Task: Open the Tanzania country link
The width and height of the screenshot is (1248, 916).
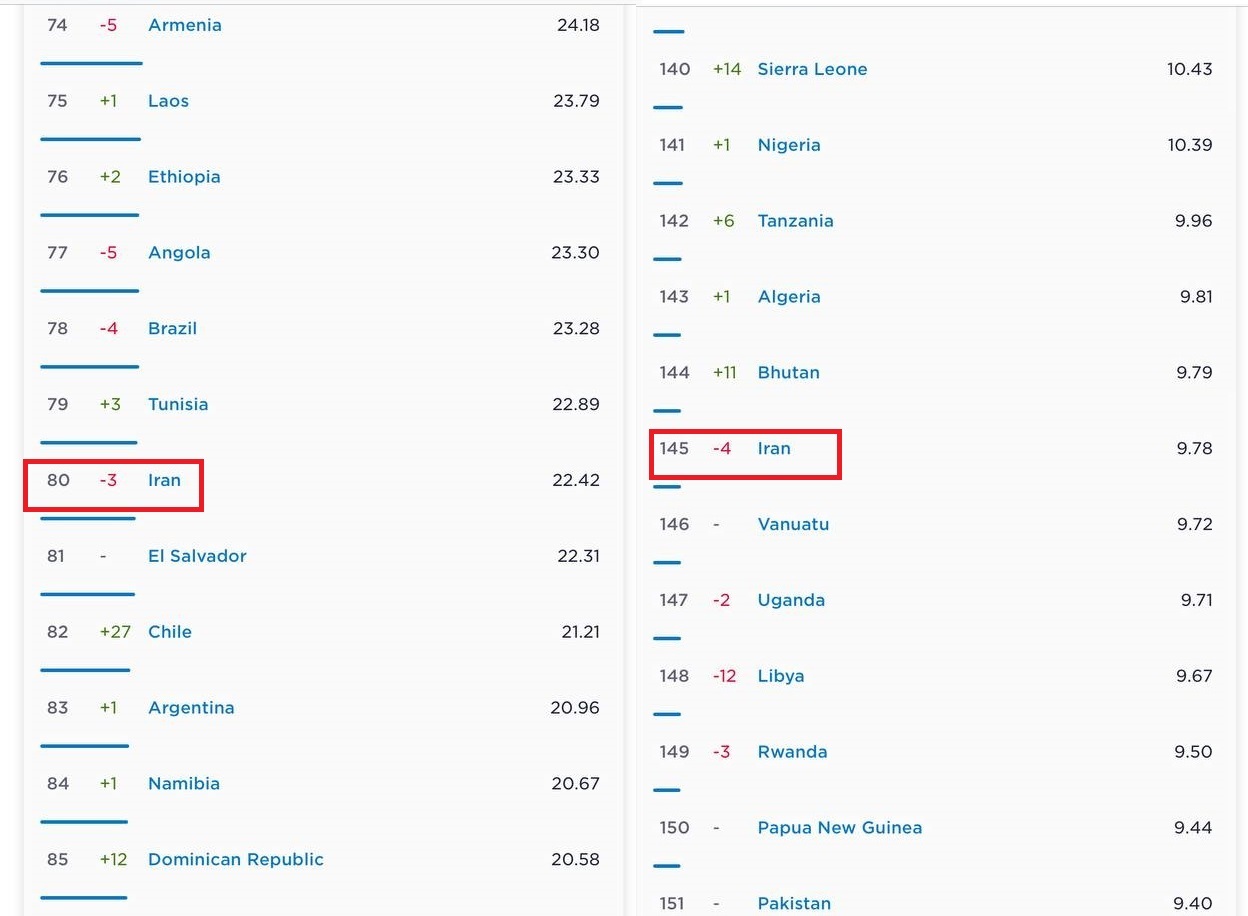Action: tap(795, 221)
